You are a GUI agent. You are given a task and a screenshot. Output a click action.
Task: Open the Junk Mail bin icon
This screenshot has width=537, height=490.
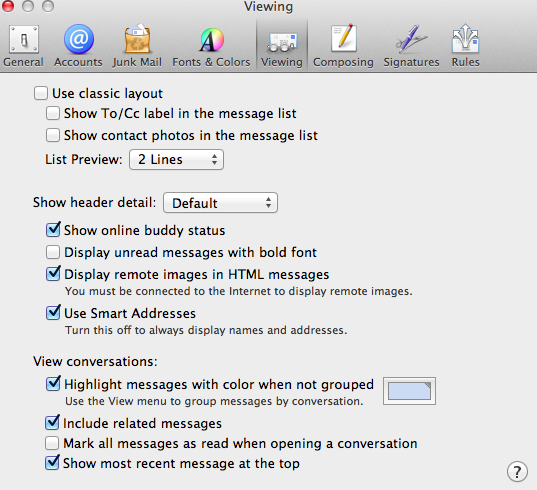[137, 39]
